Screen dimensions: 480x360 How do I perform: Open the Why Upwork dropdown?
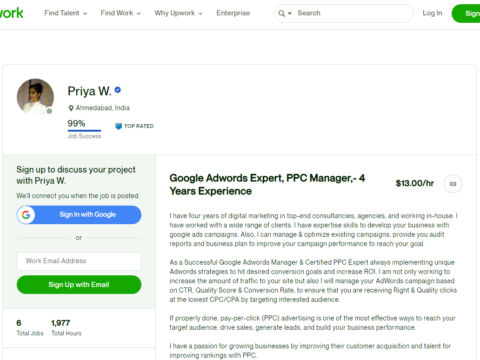(178, 13)
